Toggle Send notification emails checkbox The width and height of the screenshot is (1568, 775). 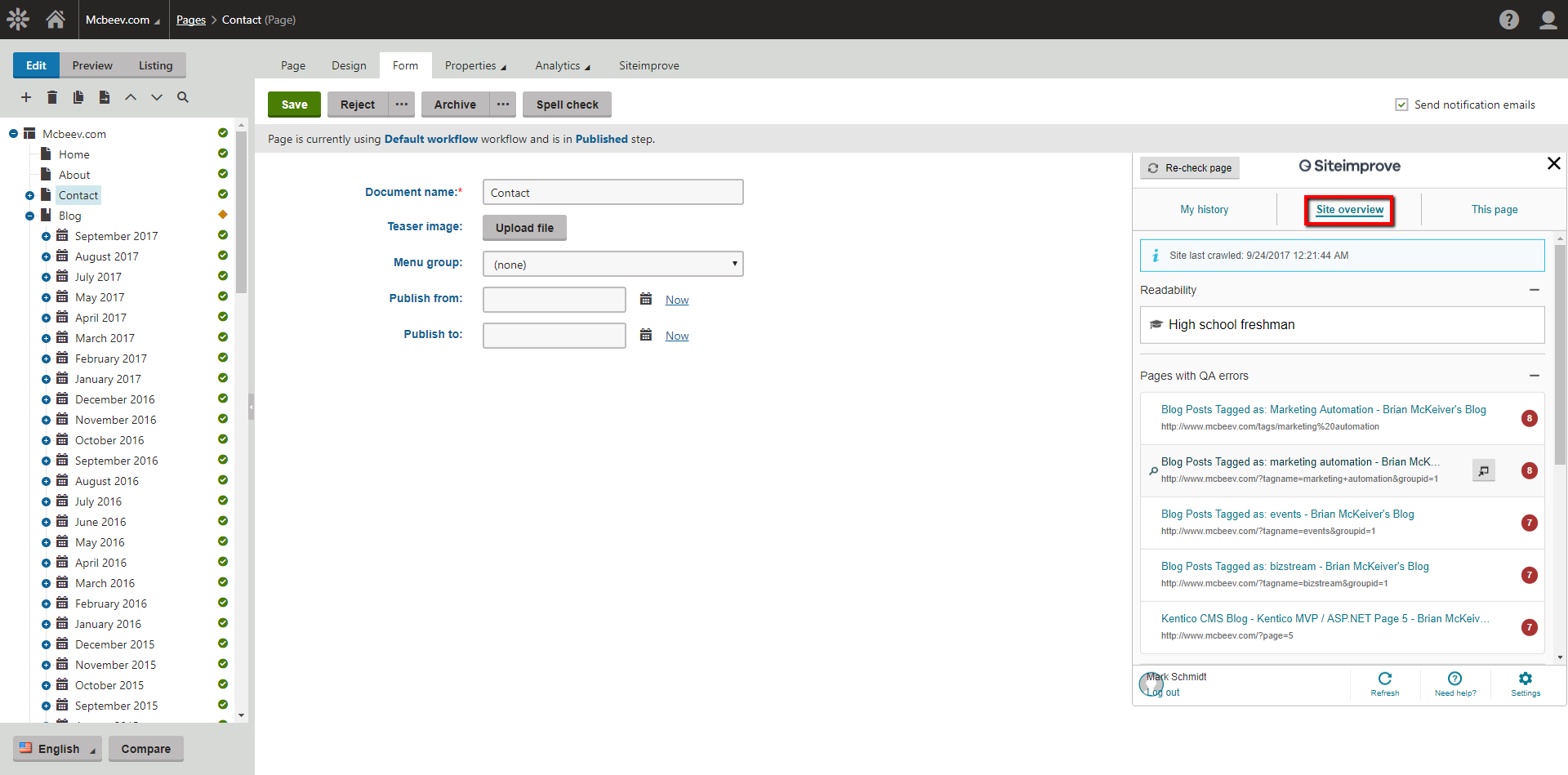pos(1401,105)
